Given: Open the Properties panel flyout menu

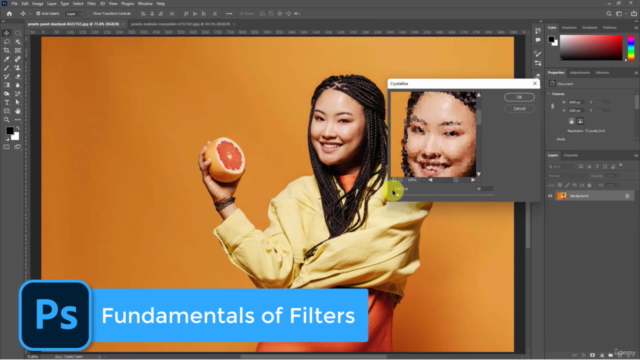Looking at the screenshot, I should coord(636,73).
